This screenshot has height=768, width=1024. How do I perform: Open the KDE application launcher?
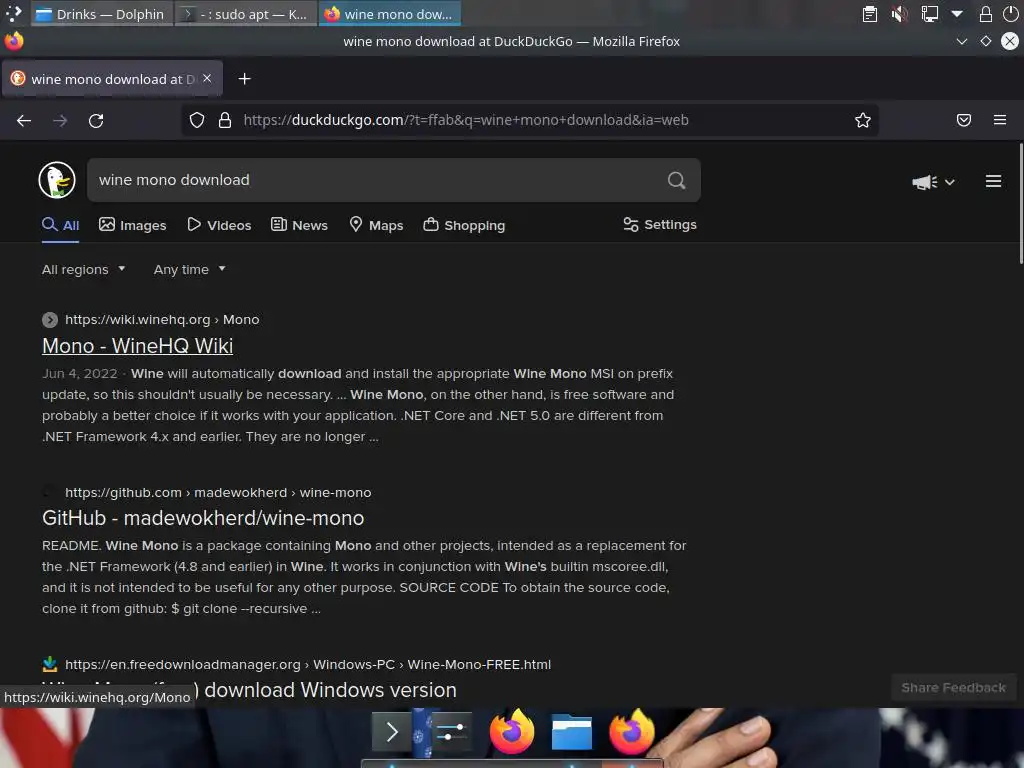[14, 13]
